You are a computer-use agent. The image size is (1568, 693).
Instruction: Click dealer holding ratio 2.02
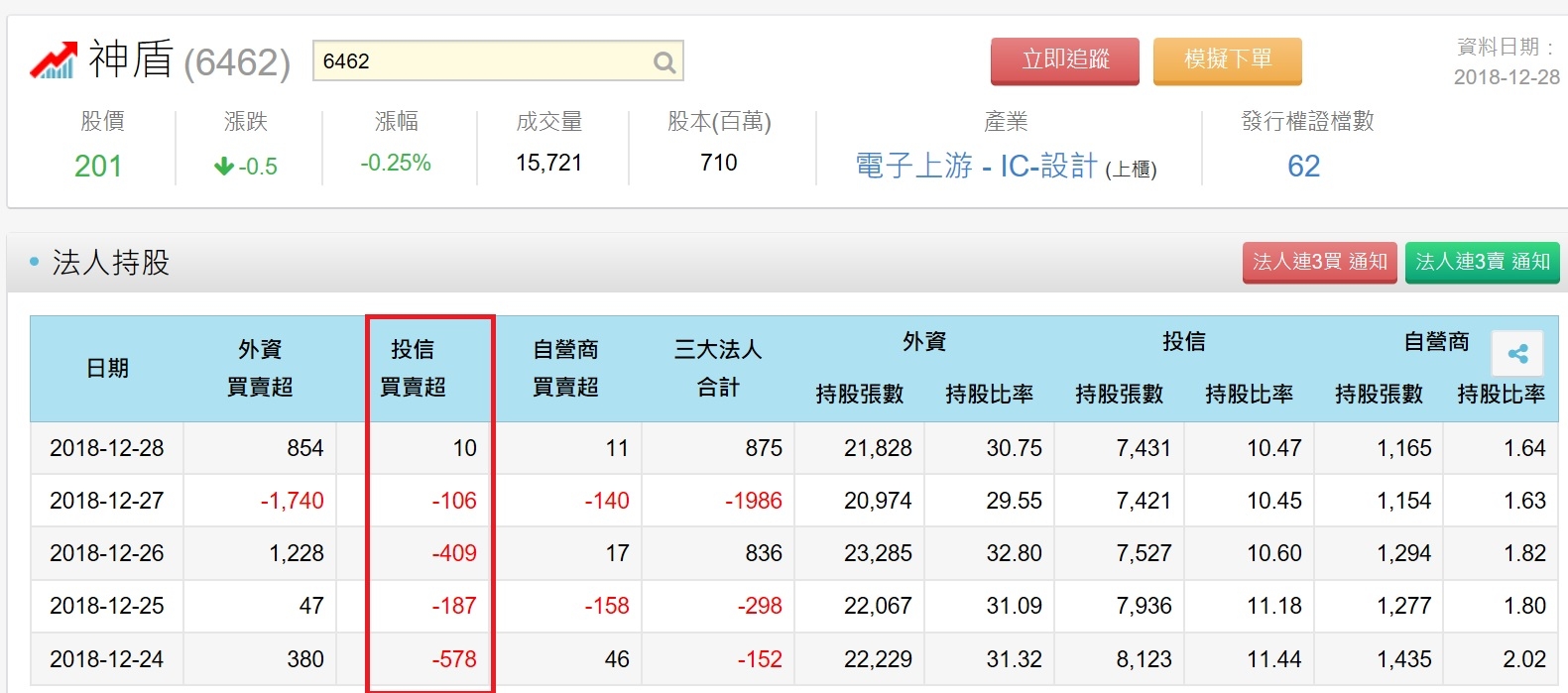coord(1524,659)
